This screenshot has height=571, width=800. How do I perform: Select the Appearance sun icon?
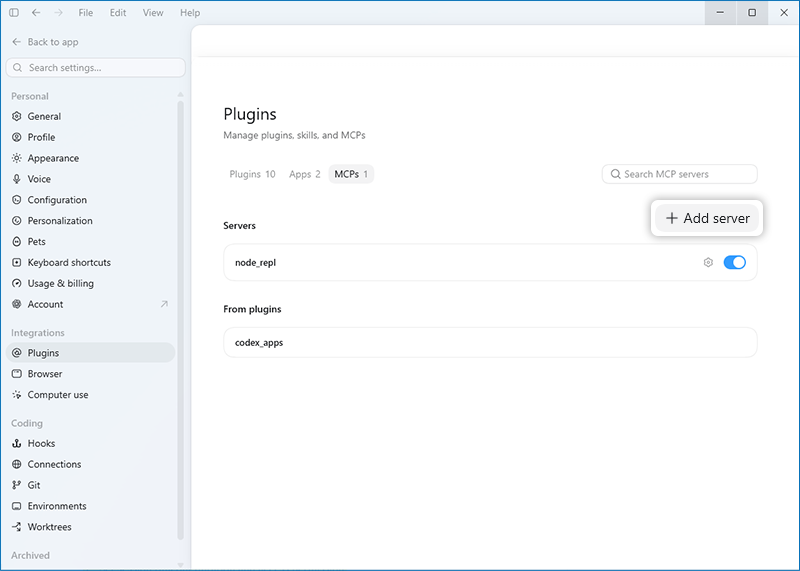tap(17, 158)
